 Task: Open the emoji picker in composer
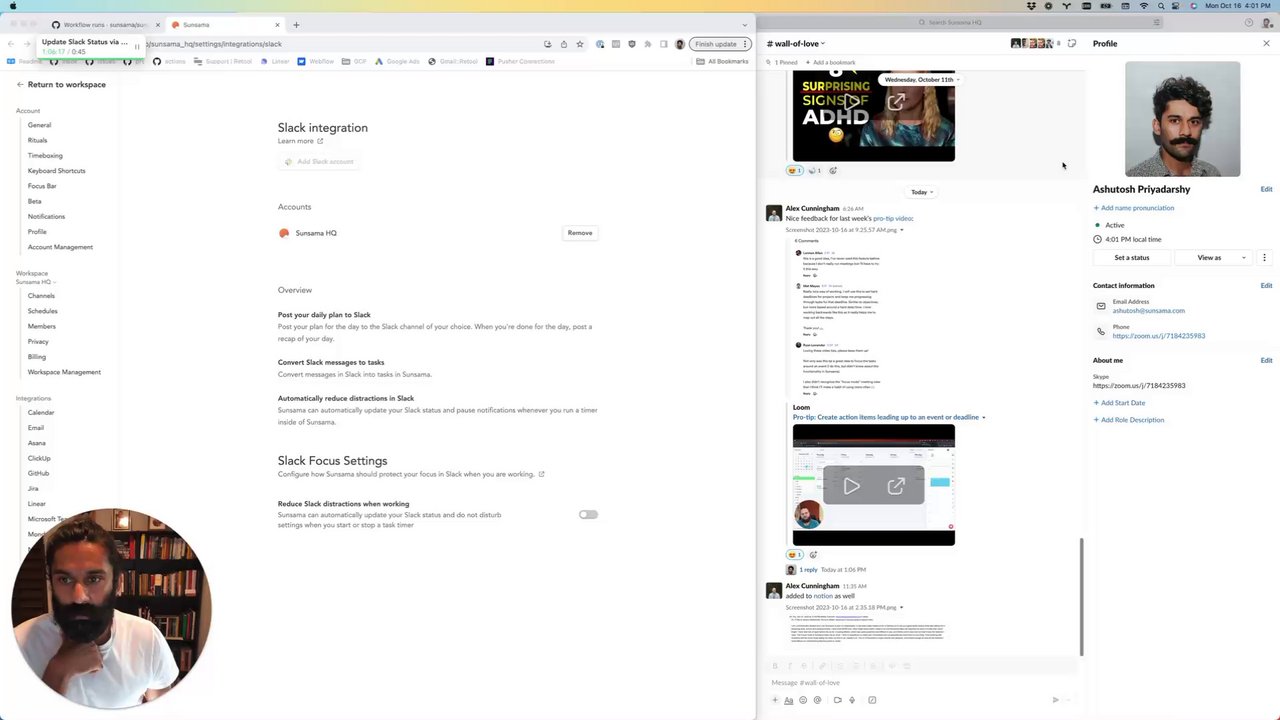point(803,700)
